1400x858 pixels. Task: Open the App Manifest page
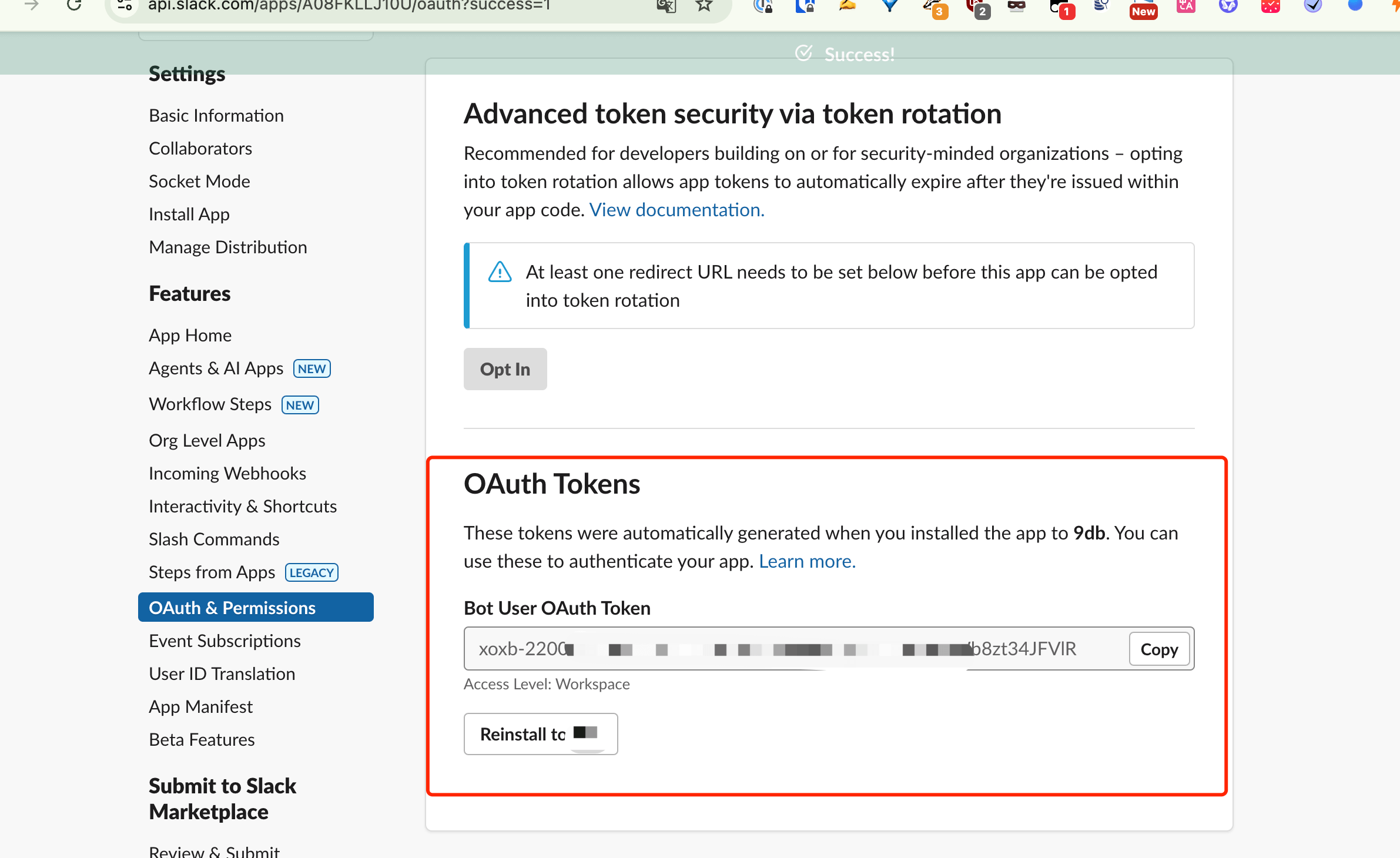(x=200, y=706)
